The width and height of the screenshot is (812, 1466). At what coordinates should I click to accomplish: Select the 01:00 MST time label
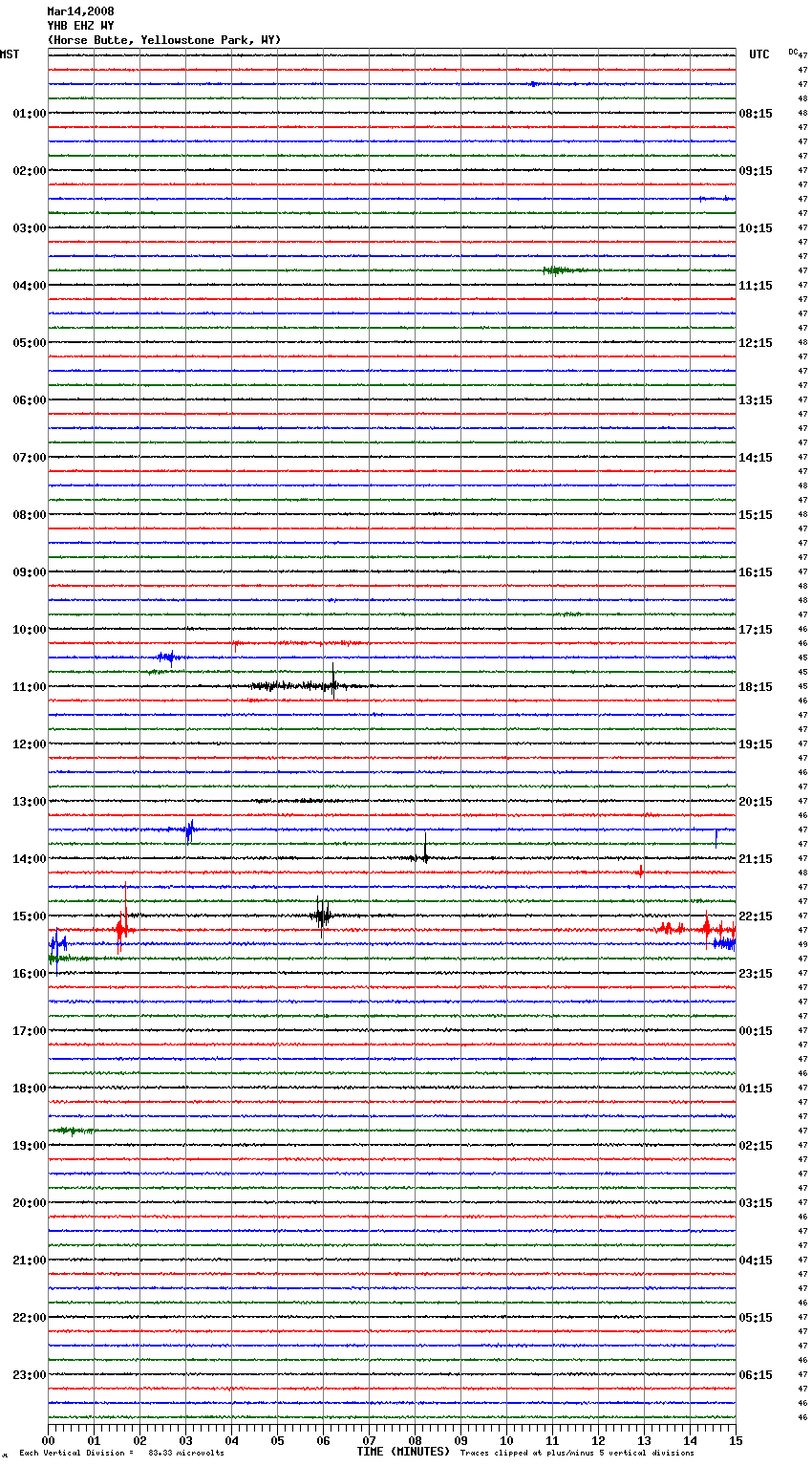click(30, 114)
